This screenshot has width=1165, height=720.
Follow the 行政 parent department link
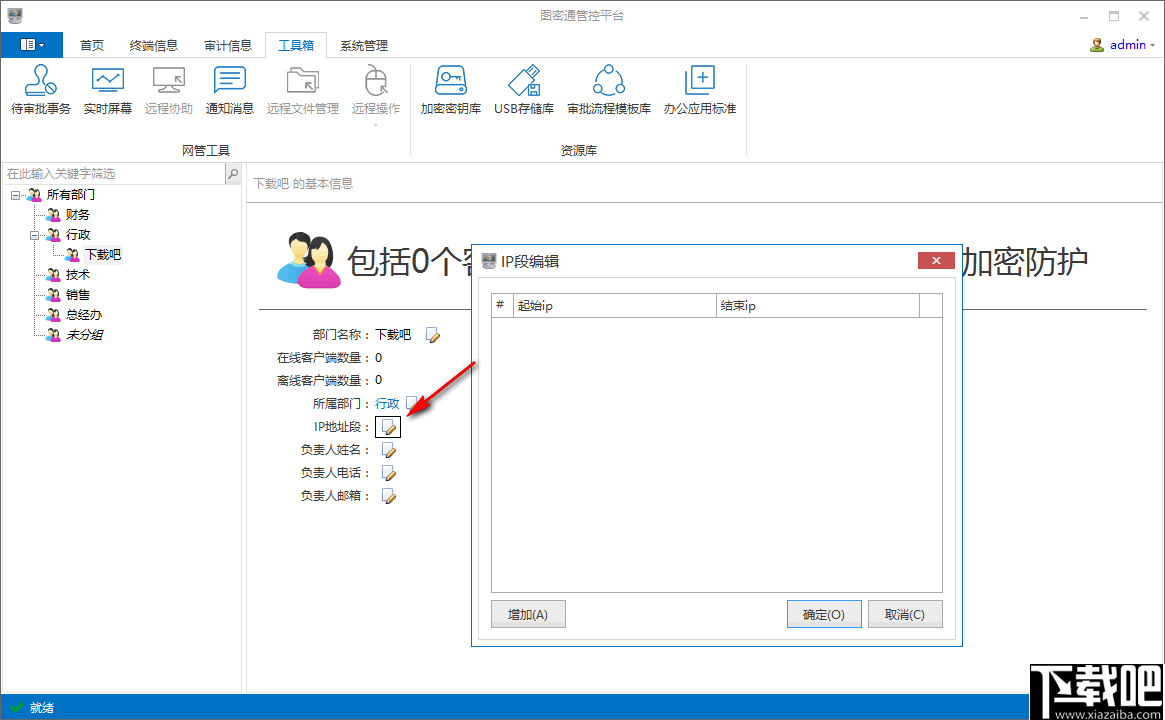387,403
